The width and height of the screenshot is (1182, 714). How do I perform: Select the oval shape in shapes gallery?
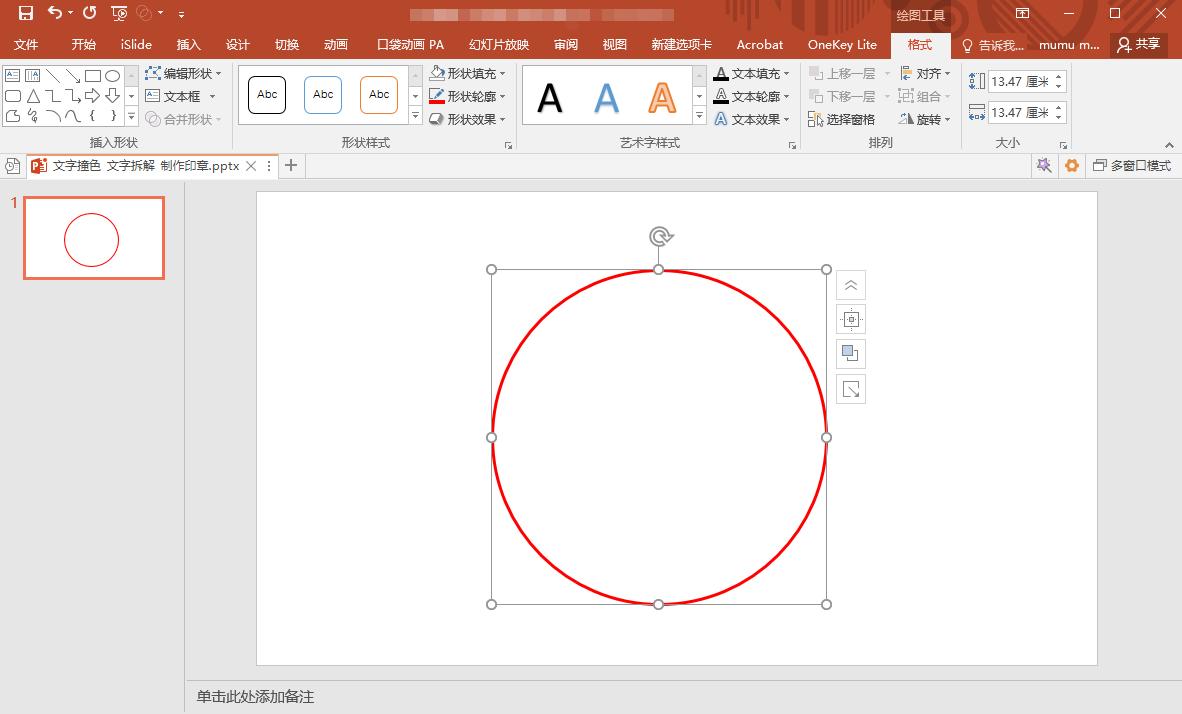pos(113,76)
